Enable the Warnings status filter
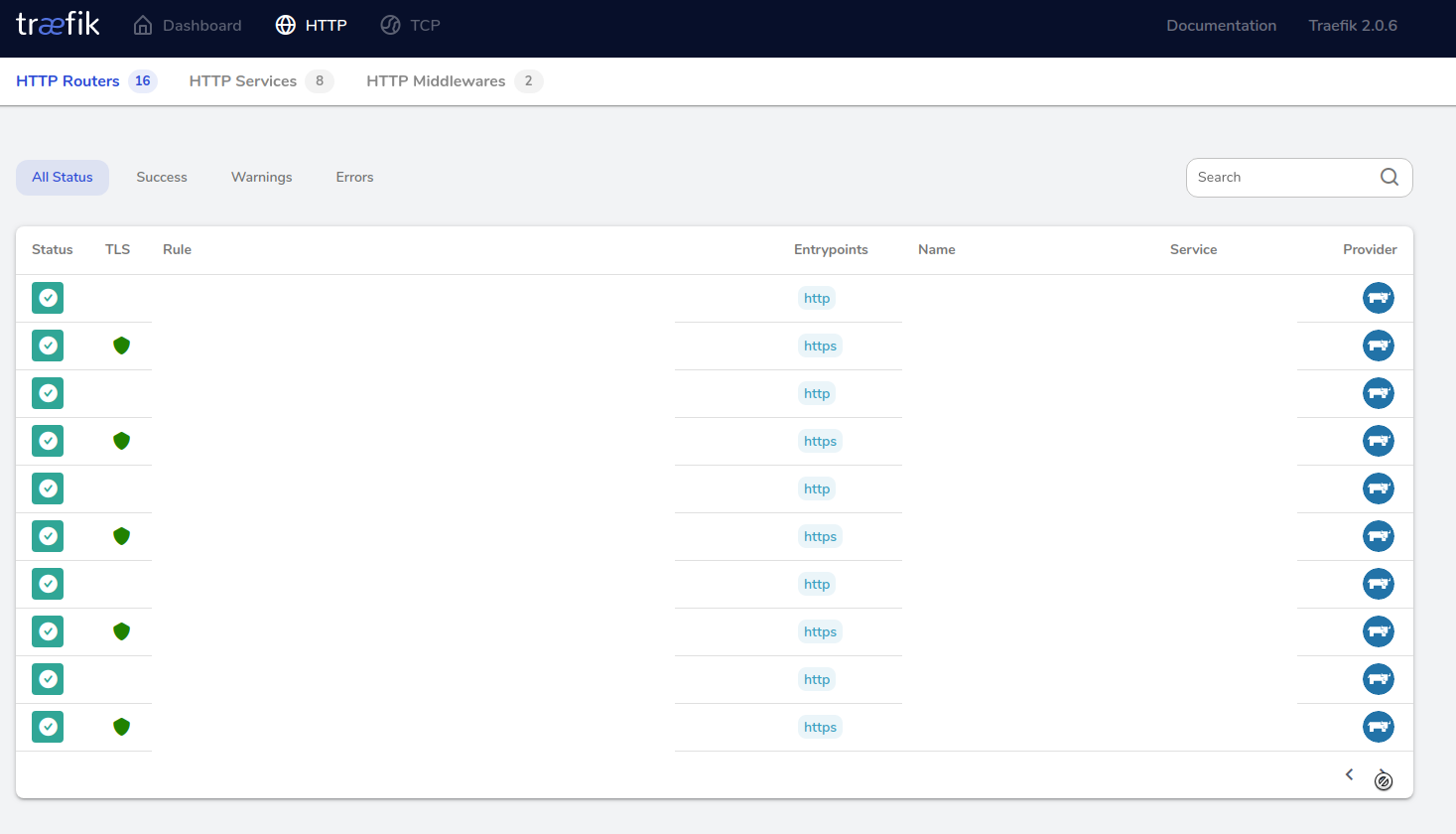This screenshot has height=834, width=1456. coord(261,177)
